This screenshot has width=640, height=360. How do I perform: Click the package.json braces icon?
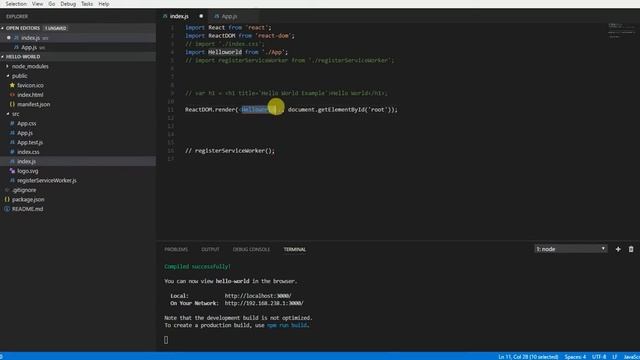pos(7,200)
